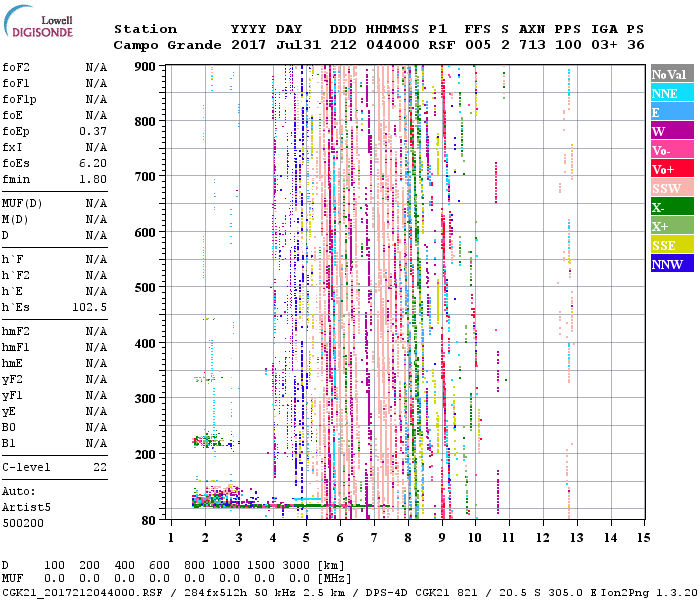
Task: Click the 900 label on height axis
Action: point(146,66)
